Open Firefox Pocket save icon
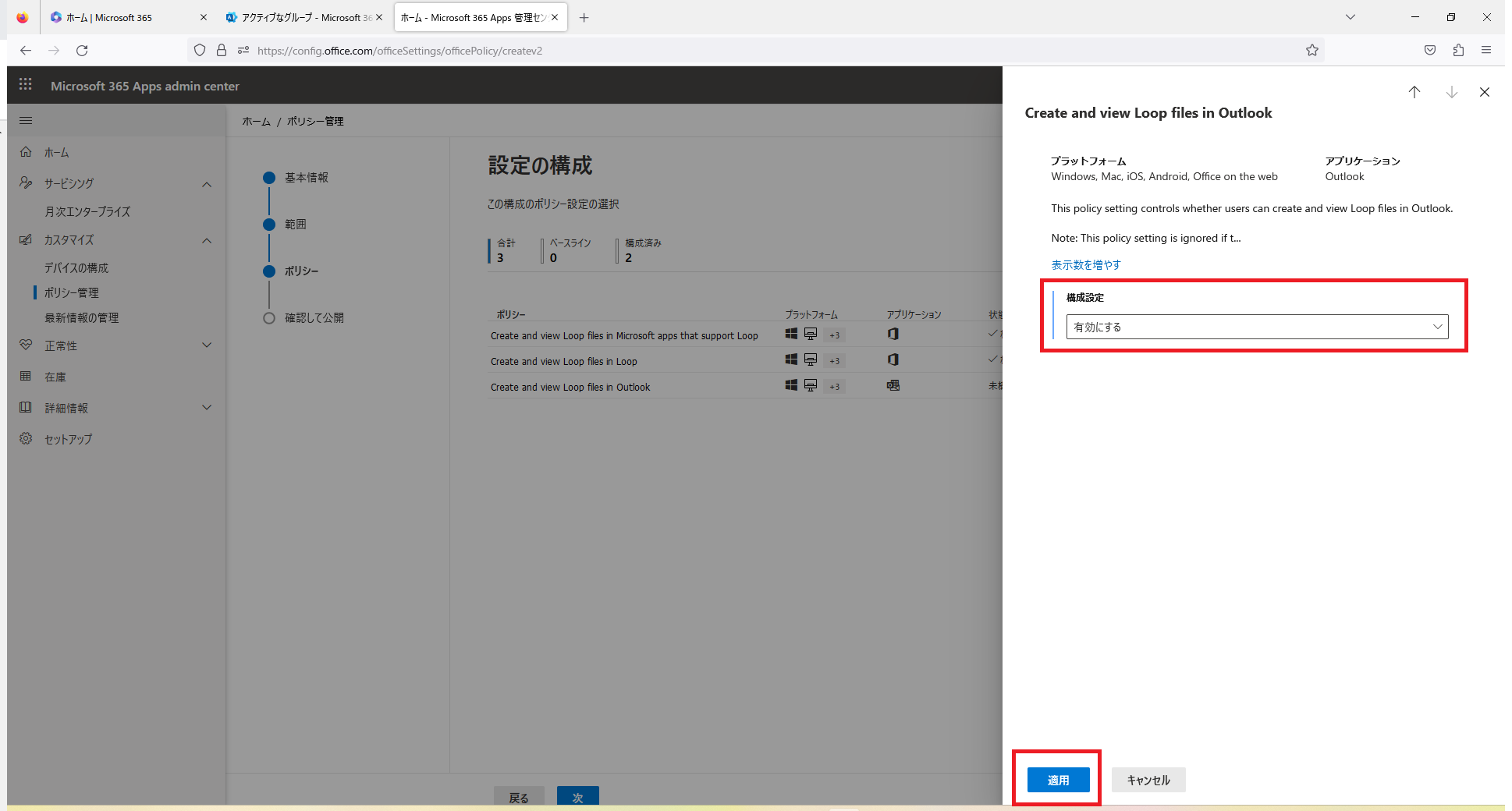The image size is (1512, 811). (1430, 50)
